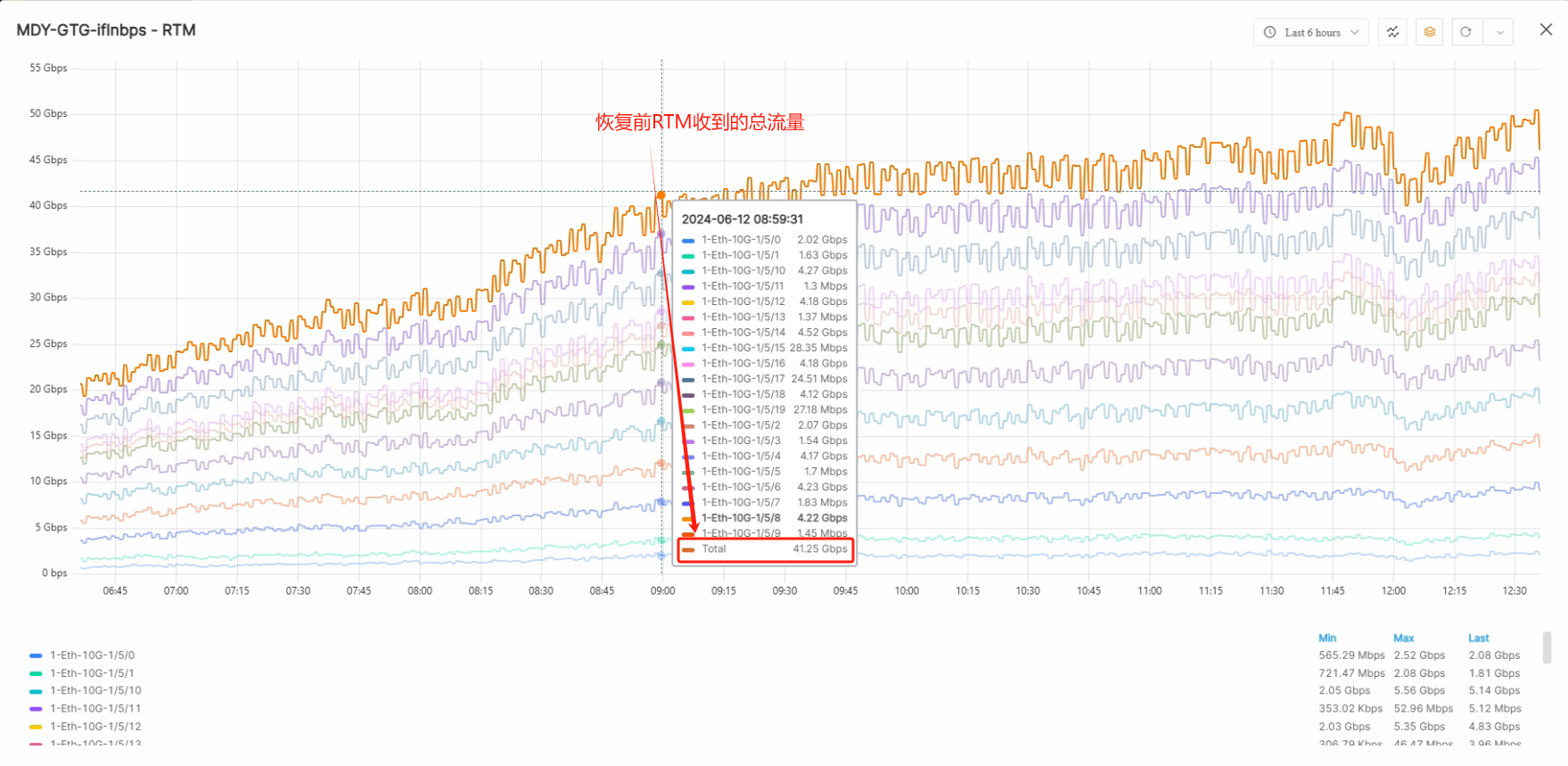Viewport: 1568px width, 766px height.
Task: Toggle series 1-Eth-10G-1/5/0 in the legend
Action: [92, 655]
